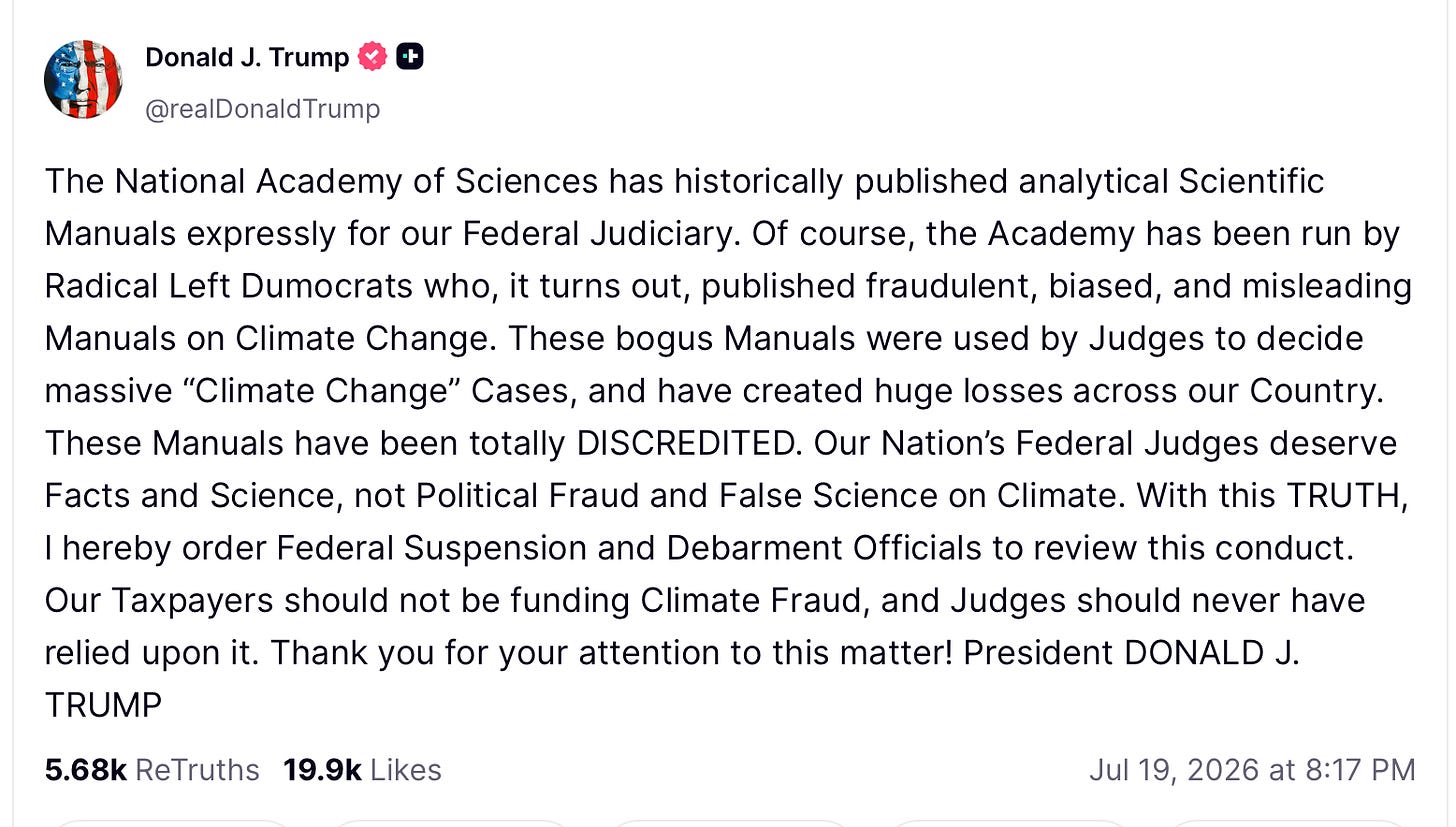This screenshot has width=1456, height=827.
Task: Click the fourth action button at bottom
Action: [1009, 823]
